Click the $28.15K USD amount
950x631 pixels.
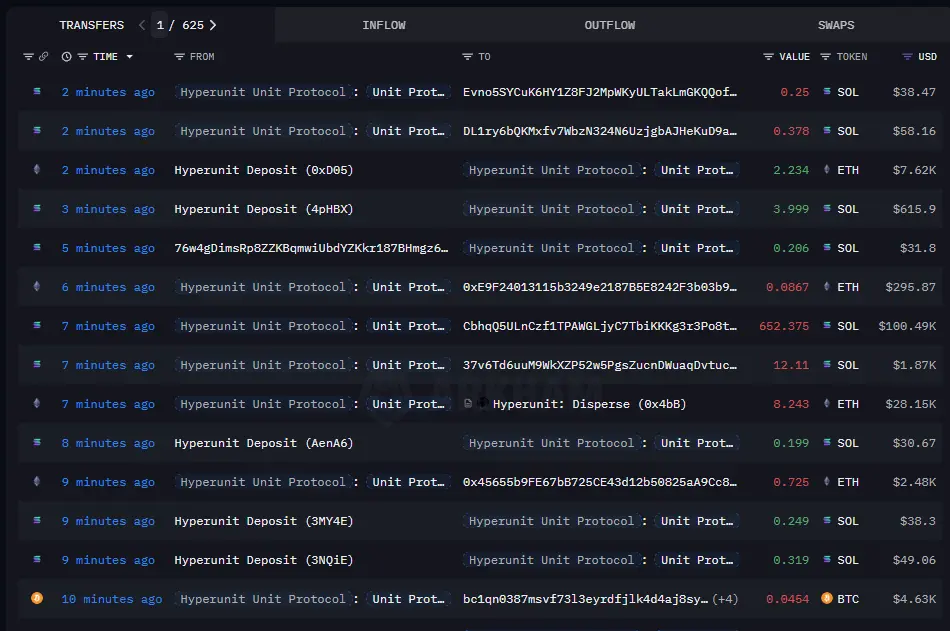pos(911,404)
